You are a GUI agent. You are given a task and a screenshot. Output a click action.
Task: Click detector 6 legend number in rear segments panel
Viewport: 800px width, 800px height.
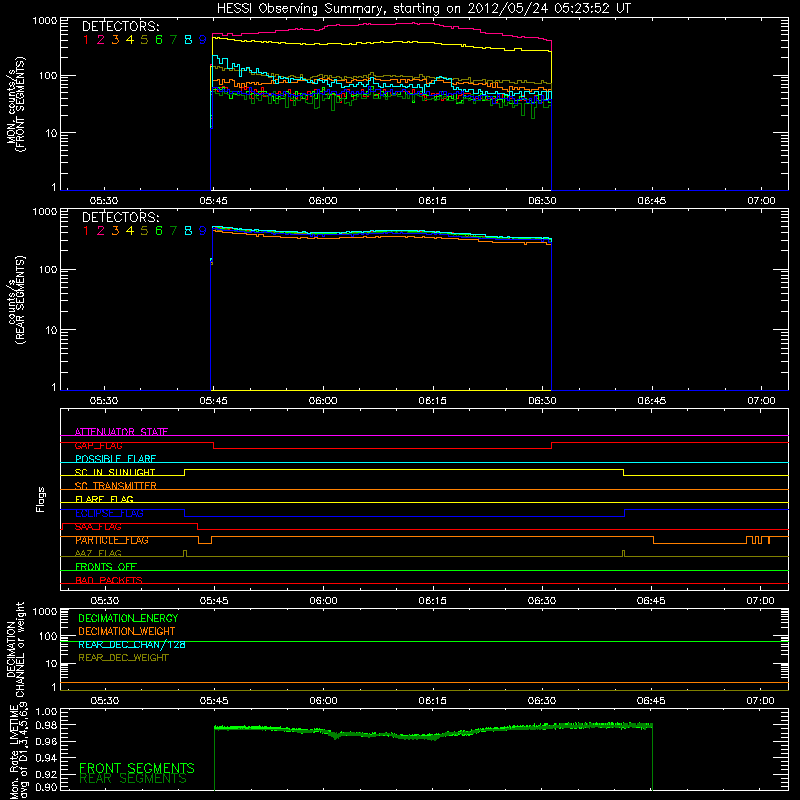click(x=159, y=231)
